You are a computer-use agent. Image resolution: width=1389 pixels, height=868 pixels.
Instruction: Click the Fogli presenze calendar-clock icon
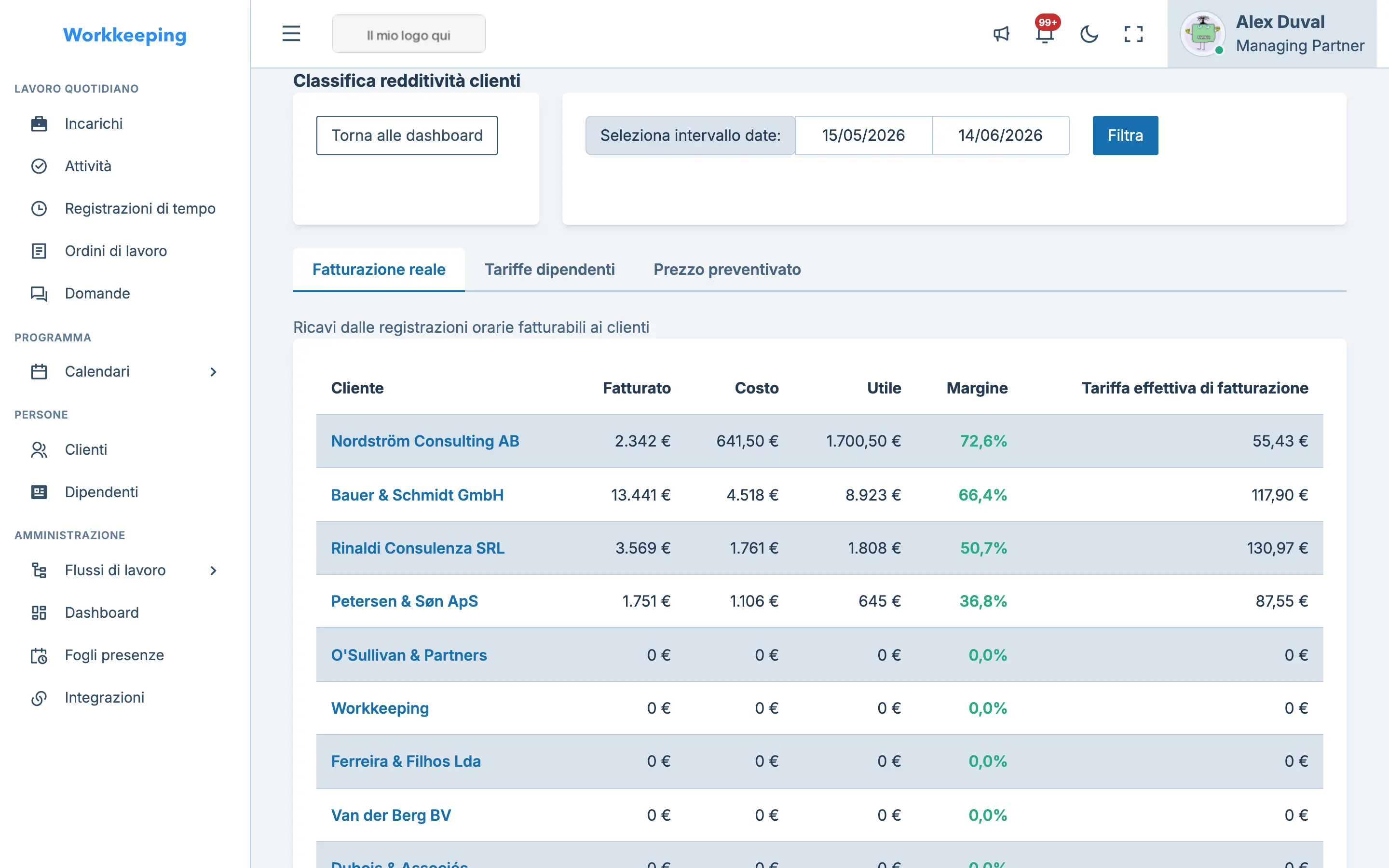[39, 655]
